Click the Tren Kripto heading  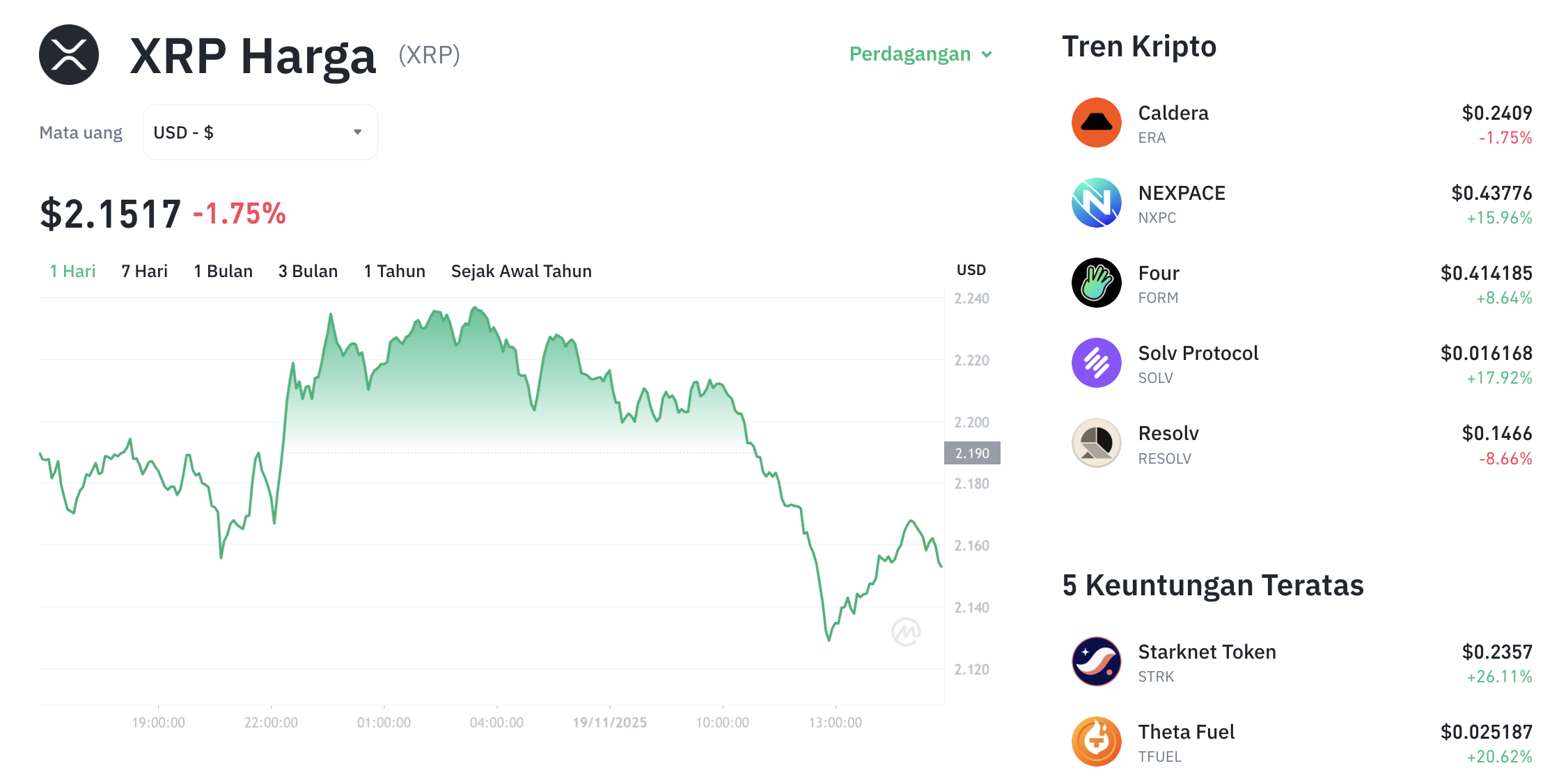pyautogui.click(x=1139, y=46)
